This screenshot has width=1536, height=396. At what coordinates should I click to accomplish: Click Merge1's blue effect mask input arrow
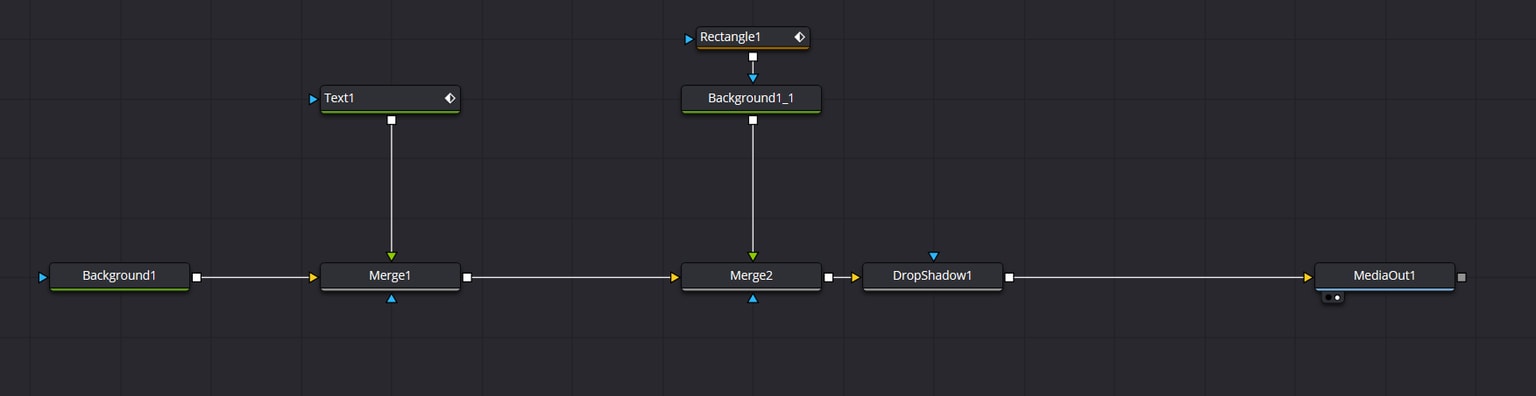click(391, 298)
